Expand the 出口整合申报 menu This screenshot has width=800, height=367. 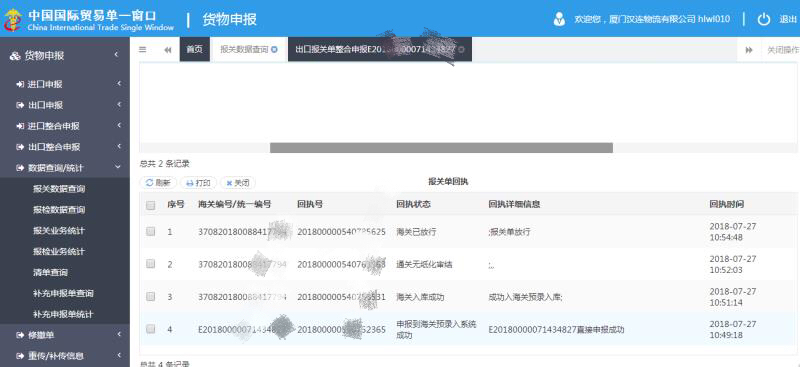tap(65, 147)
